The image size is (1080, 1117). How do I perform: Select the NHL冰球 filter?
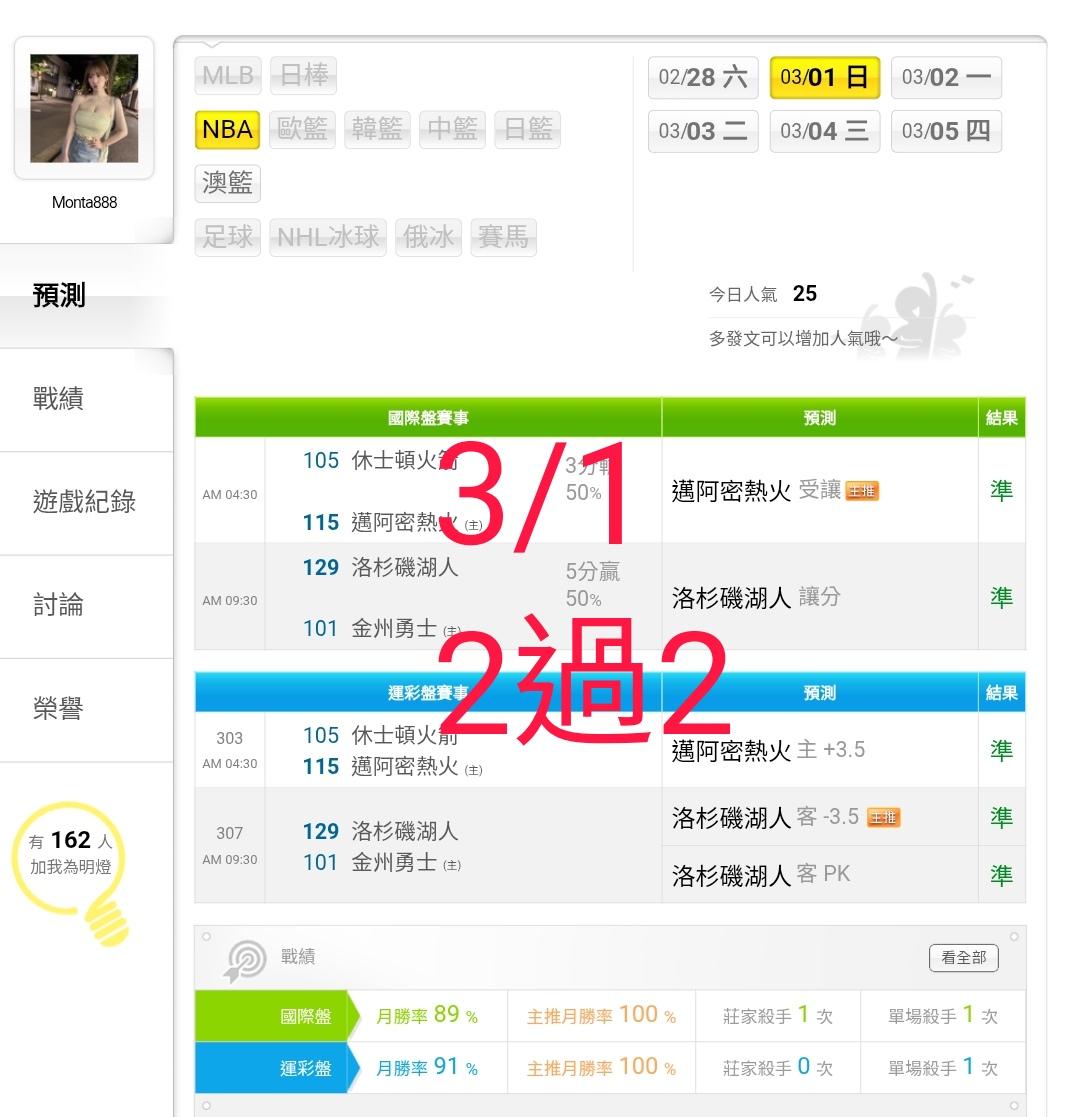click(x=328, y=237)
